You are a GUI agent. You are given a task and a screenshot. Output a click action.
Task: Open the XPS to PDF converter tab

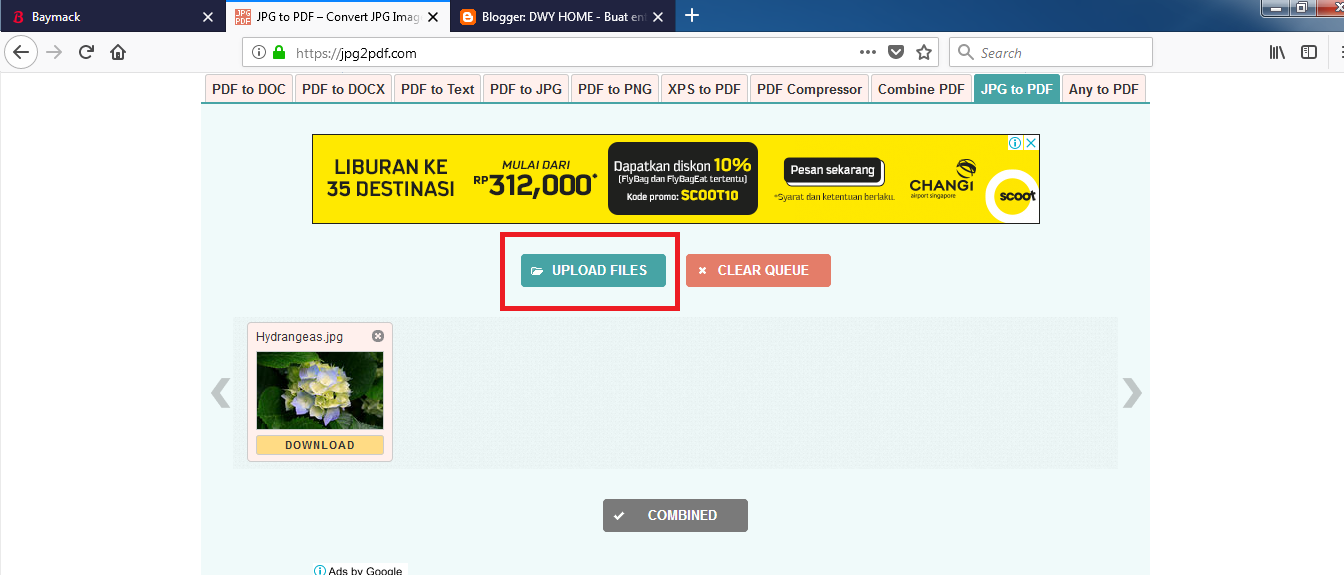(x=704, y=89)
